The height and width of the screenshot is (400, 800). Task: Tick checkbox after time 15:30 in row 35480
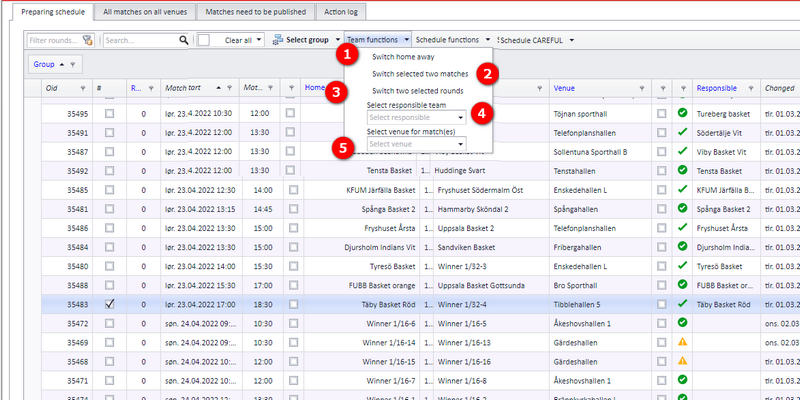coord(293,266)
